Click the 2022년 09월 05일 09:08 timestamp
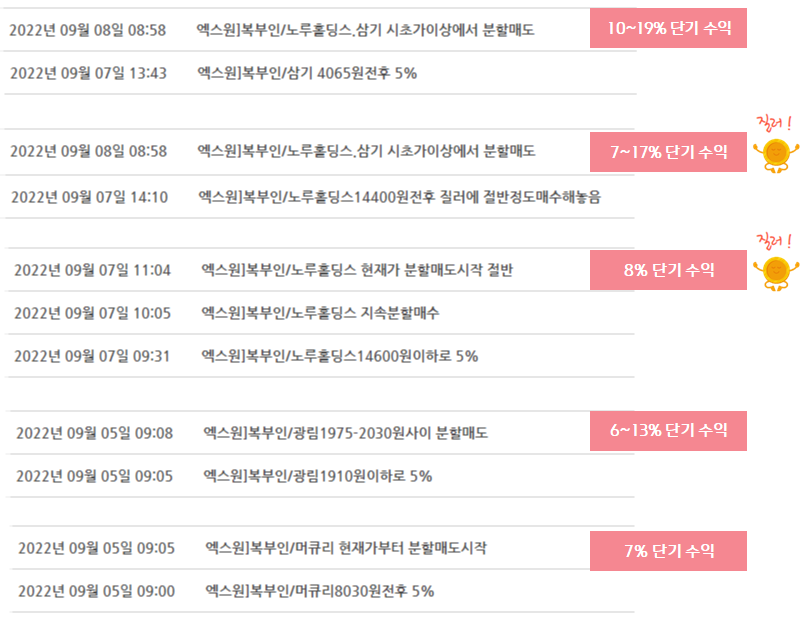The width and height of the screenshot is (808, 640). [94, 433]
